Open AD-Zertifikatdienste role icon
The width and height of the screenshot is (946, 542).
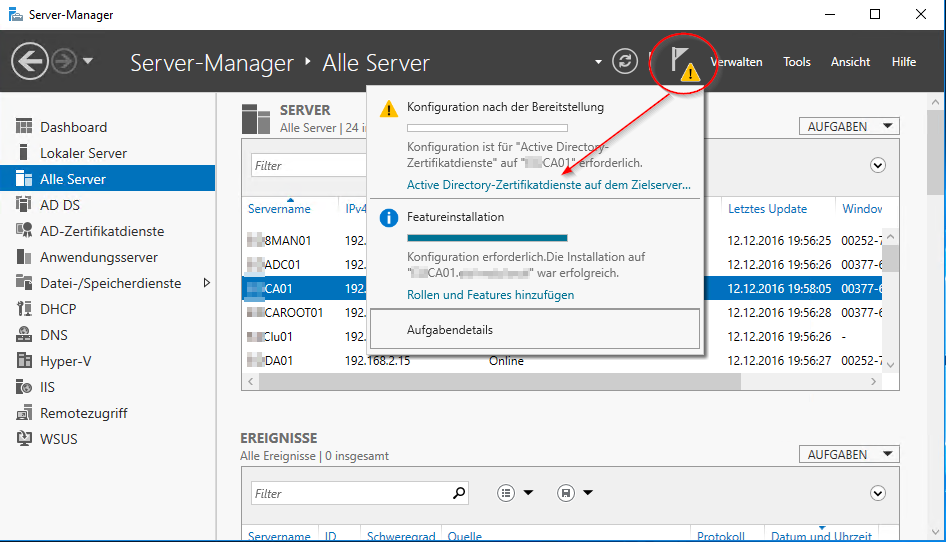[24, 231]
